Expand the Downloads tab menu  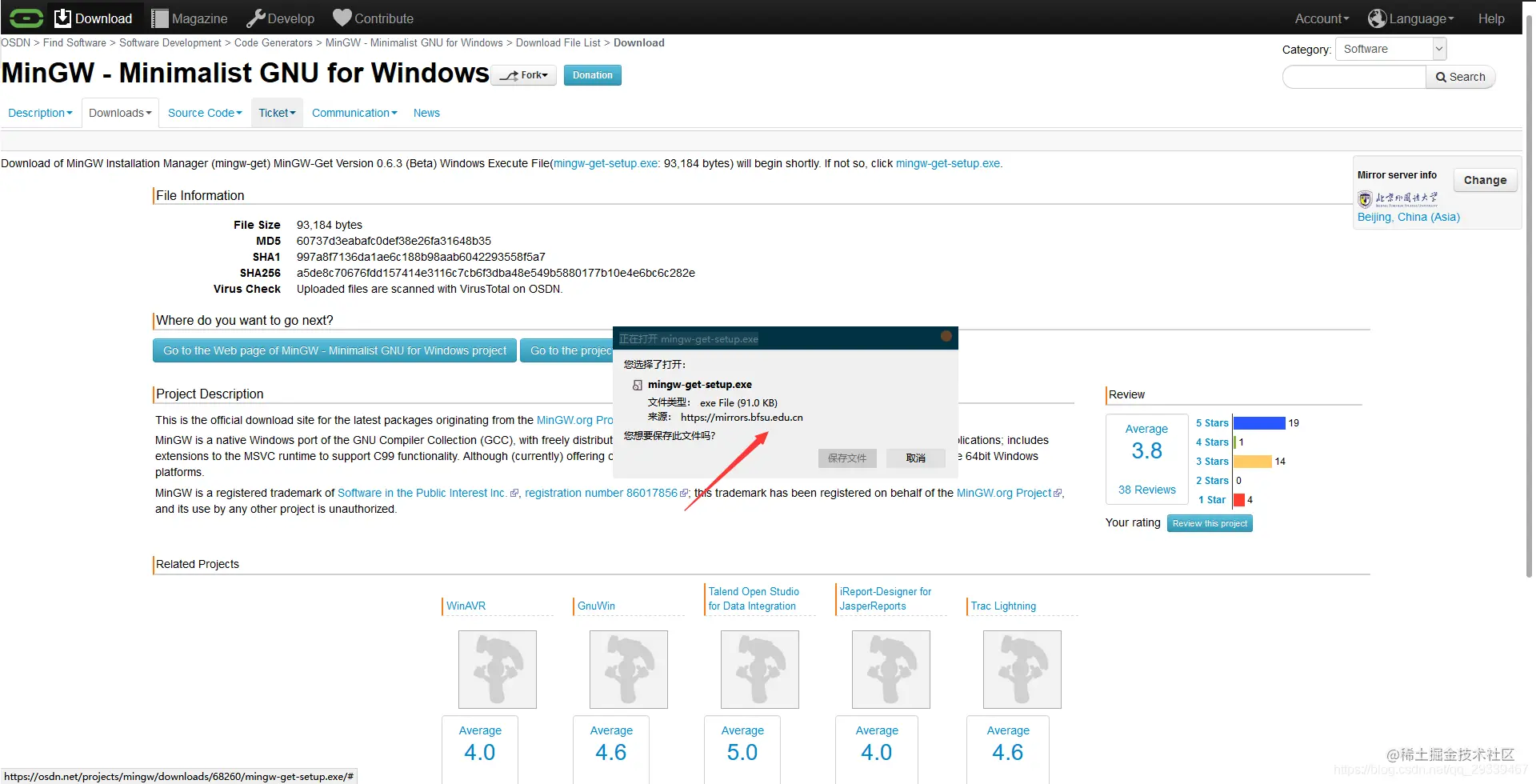[120, 113]
